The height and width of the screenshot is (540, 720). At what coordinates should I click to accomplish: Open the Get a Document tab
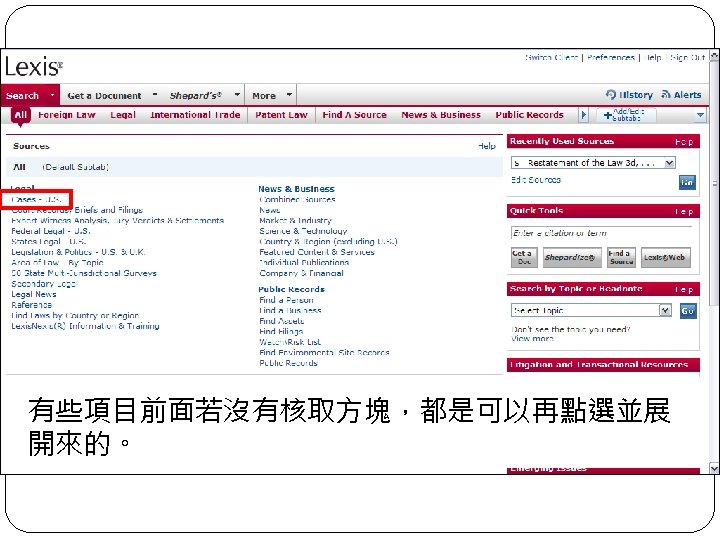coord(104,96)
